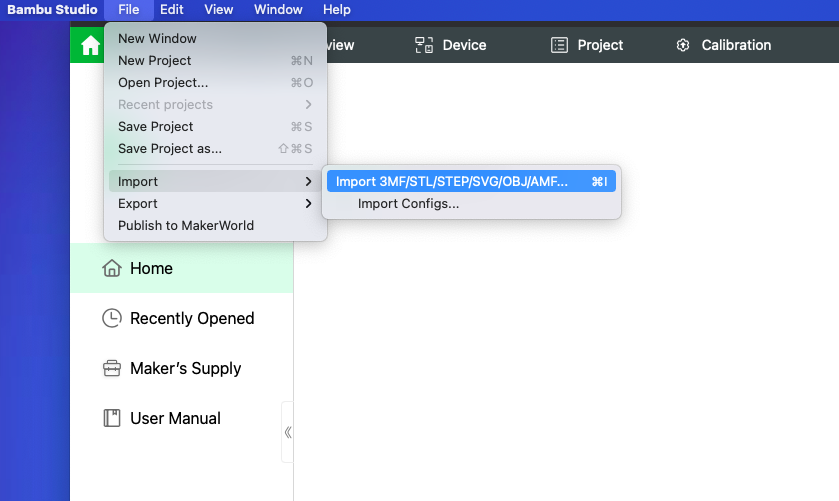Screen dimensions: 839x501
Task: Click the Calibration gear icon
Action: (683, 45)
